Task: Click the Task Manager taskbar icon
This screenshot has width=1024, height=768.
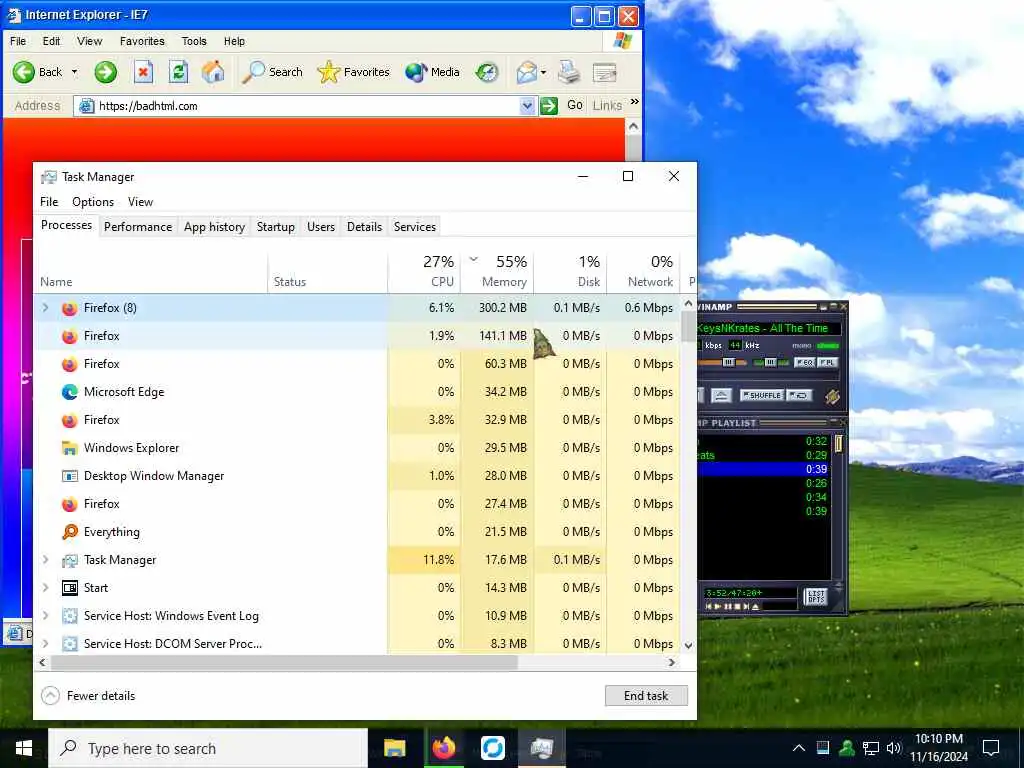Action: [x=541, y=748]
